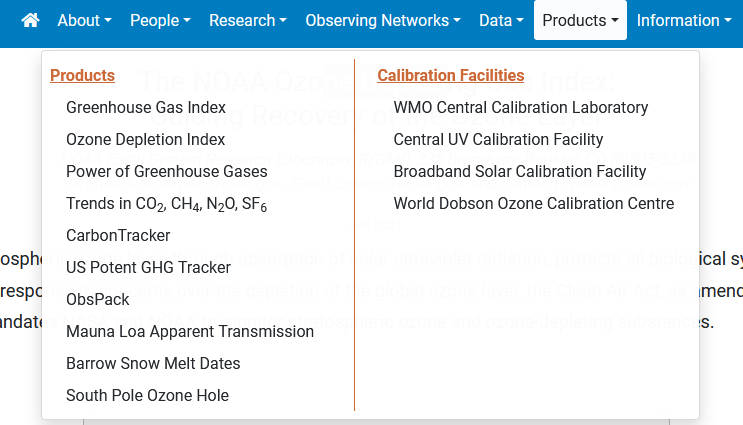Viewport: 743px width, 425px height.
Task: Open the People dropdown menu
Action: 160,20
